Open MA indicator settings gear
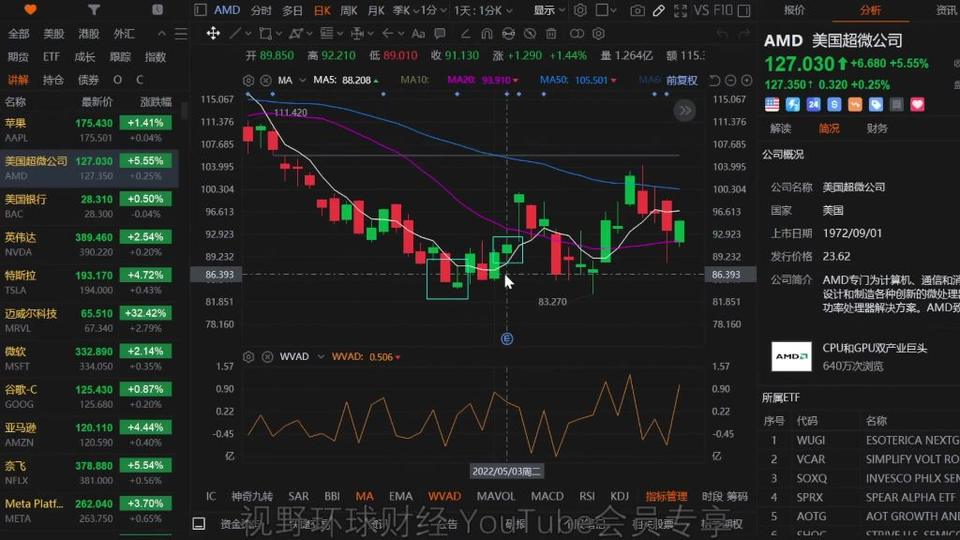960x540 pixels. (248, 80)
